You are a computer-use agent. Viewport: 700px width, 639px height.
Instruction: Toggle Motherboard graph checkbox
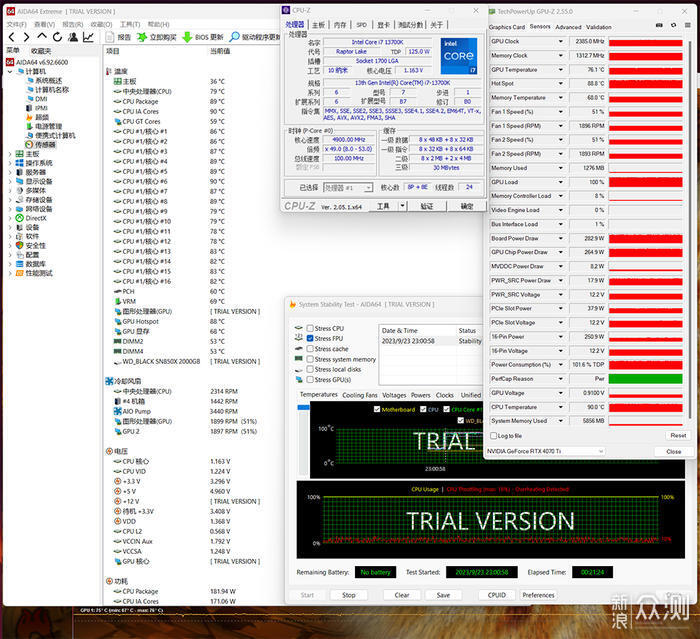(377, 409)
